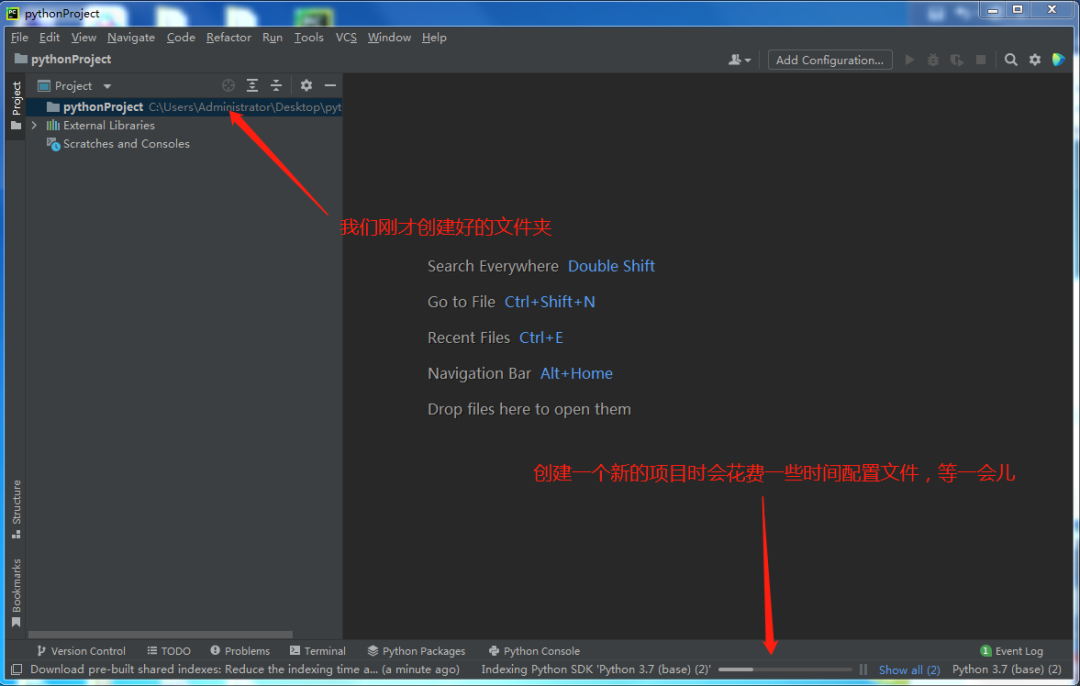This screenshot has height=686, width=1080.
Task: Click the Expand All icon
Action: pos(252,85)
